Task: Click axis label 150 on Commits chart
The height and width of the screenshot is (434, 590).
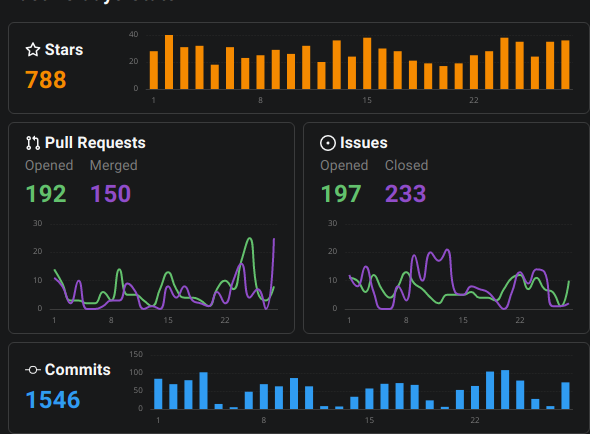Action: tap(136, 354)
